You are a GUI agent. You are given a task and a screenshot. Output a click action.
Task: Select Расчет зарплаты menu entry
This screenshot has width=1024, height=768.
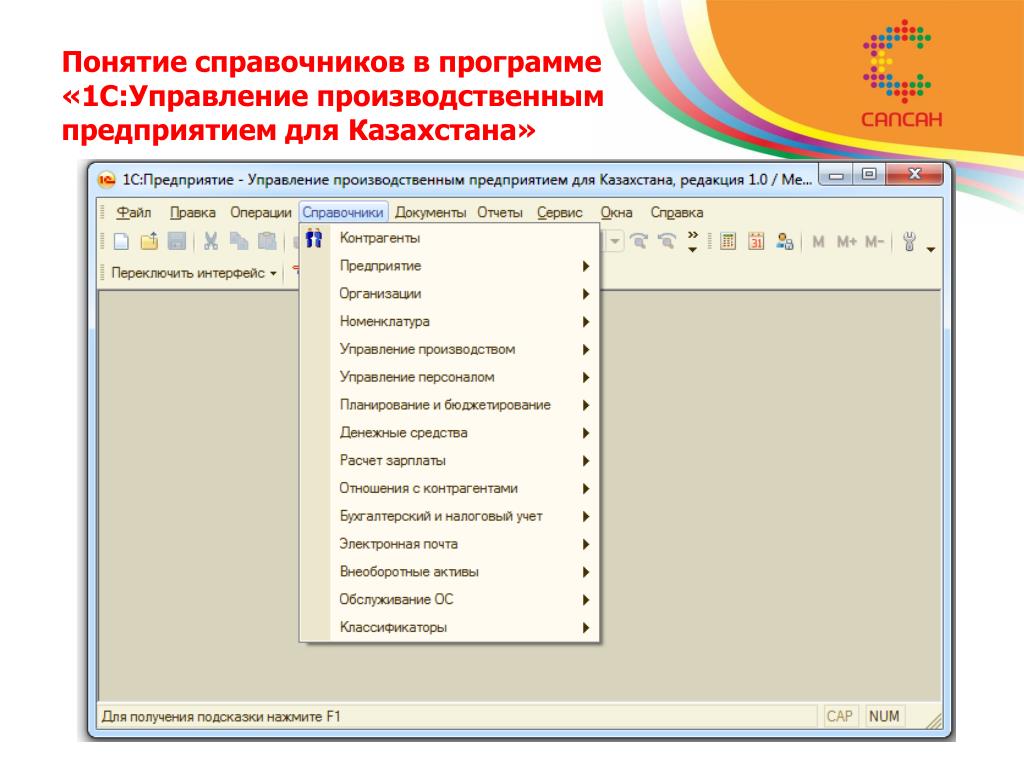[x=449, y=460]
